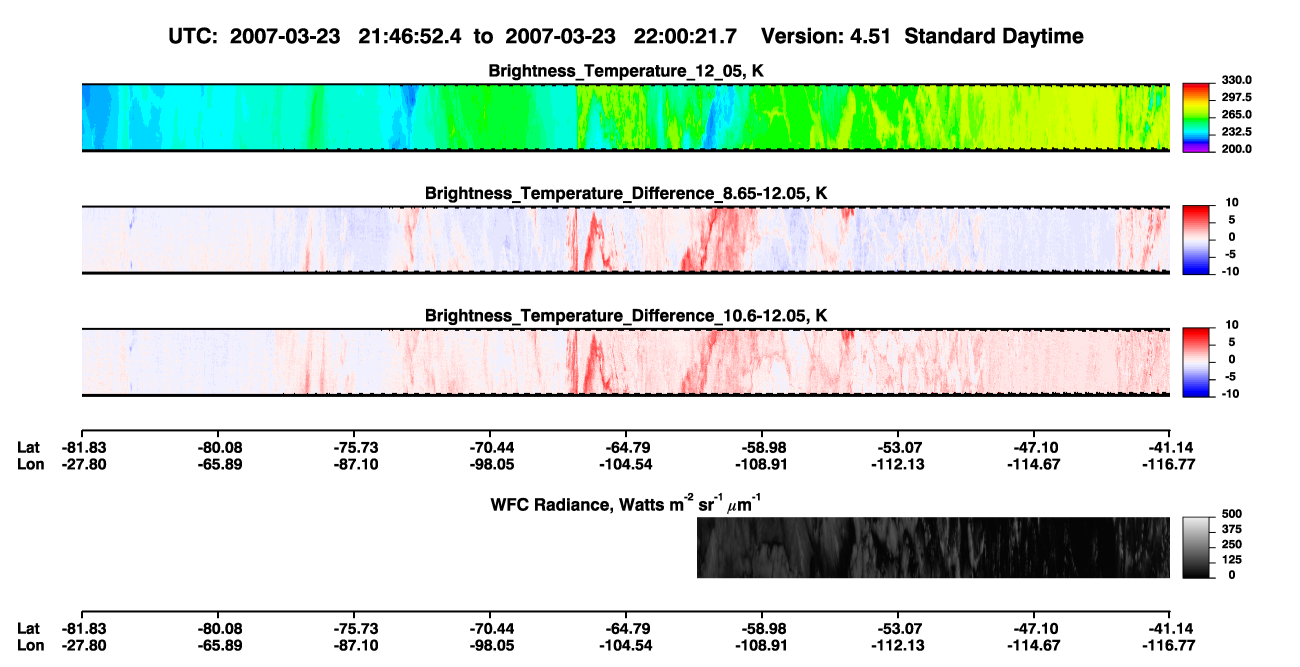Click longitude -108.91 on axis above WFC panel
Screen dimensions: 1300x667
(x=762, y=464)
